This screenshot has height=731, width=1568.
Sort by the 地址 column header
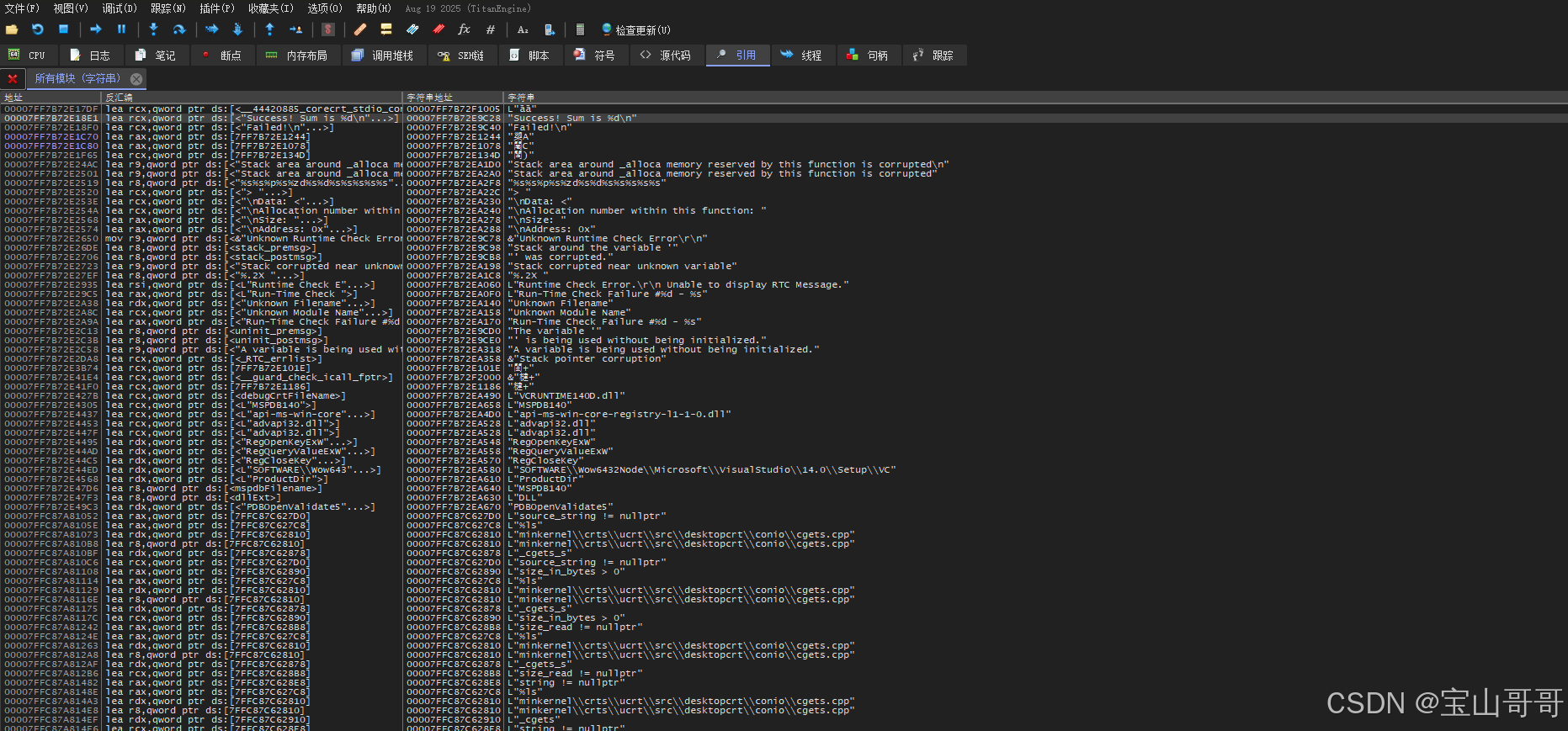pos(51,98)
